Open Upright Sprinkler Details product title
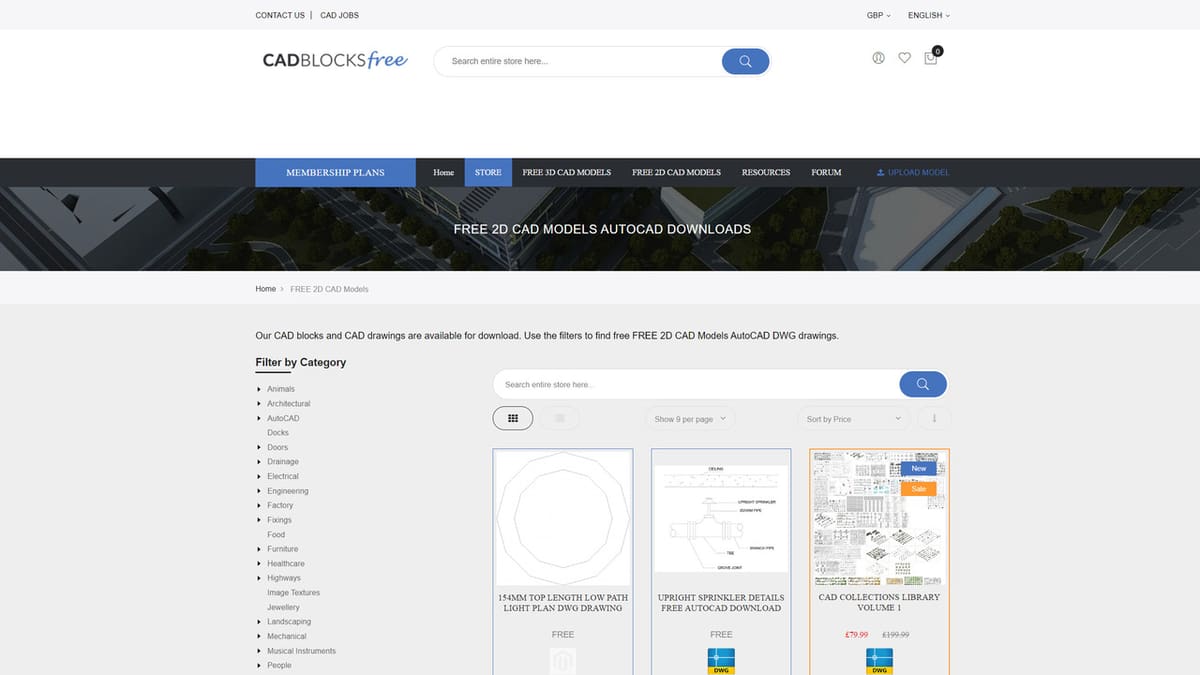The height and width of the screenshot is (675, 1200). coord(721,603)
